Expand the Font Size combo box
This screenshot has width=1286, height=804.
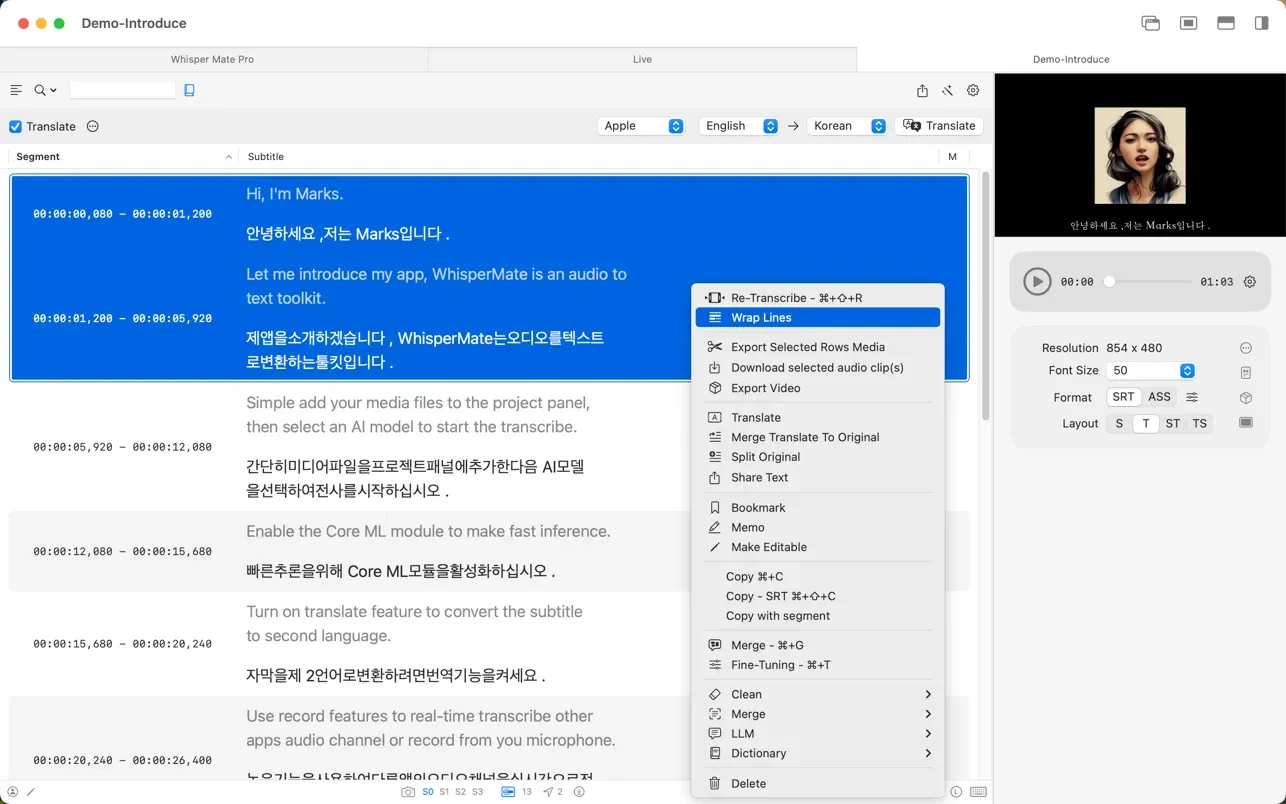pyautogui.click(x=1187, y=371)
